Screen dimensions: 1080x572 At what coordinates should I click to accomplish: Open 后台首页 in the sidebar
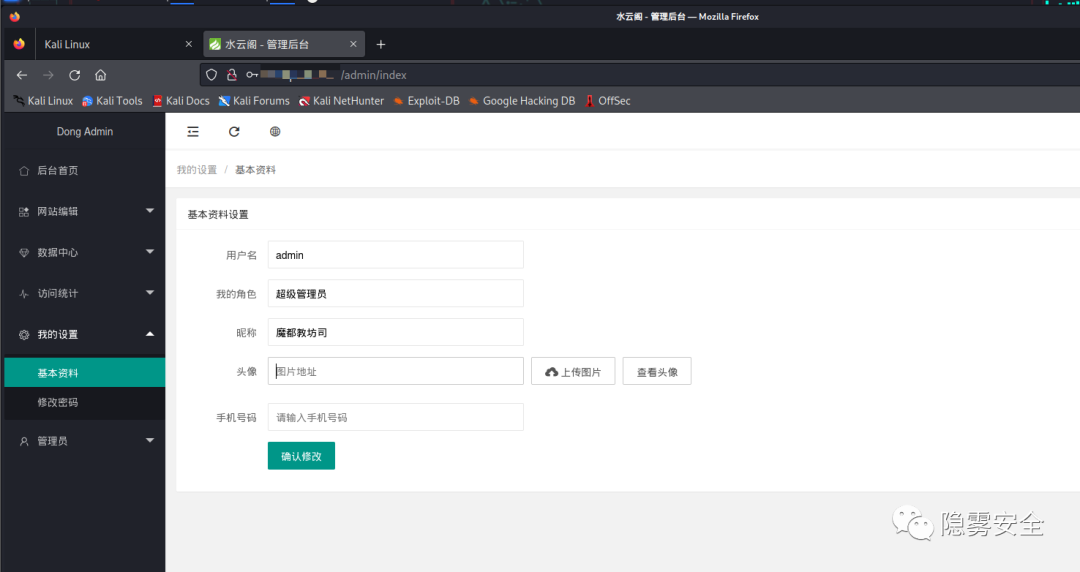click(84, 170)
